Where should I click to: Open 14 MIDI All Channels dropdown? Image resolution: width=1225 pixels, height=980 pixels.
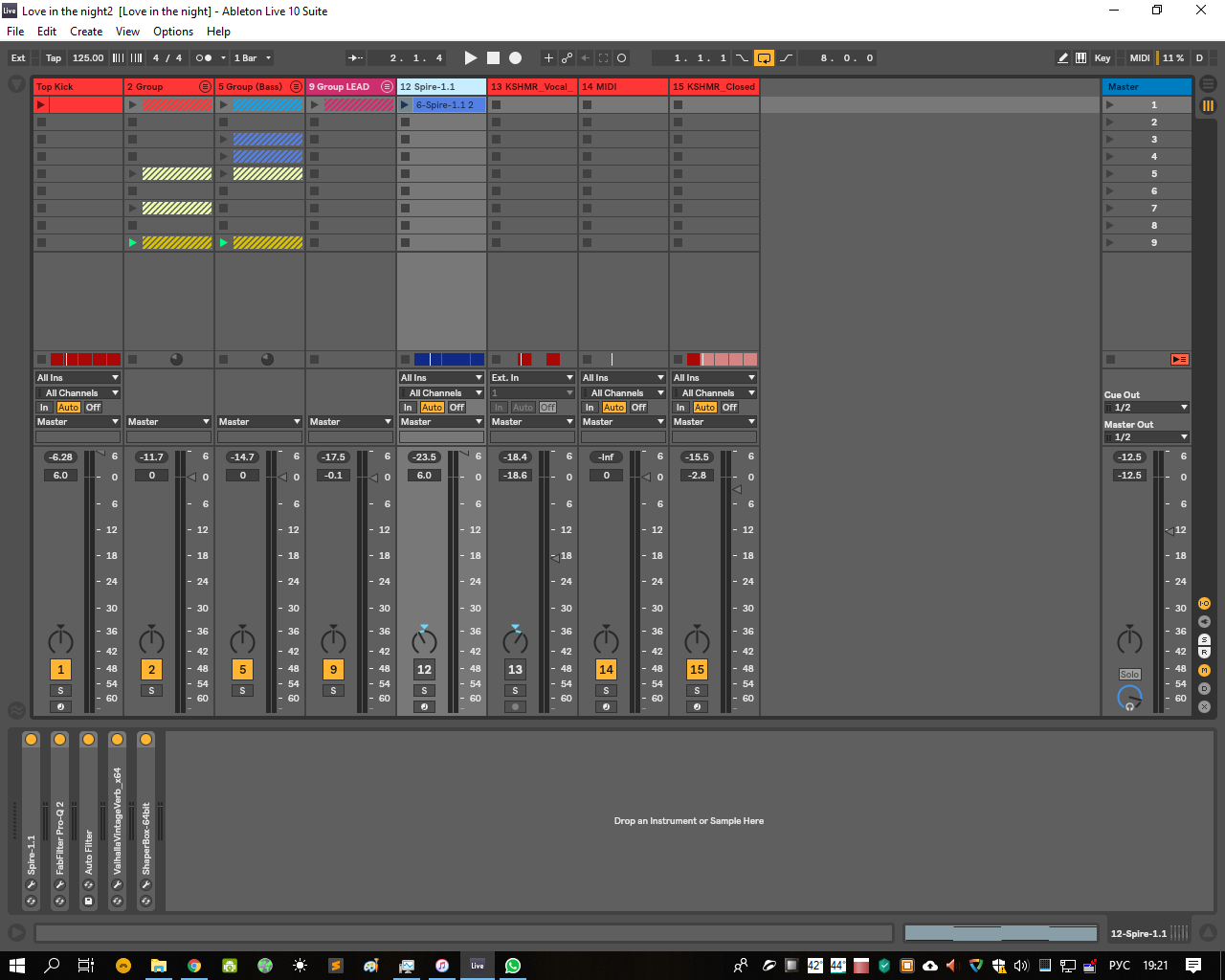(x=623, y=393)
